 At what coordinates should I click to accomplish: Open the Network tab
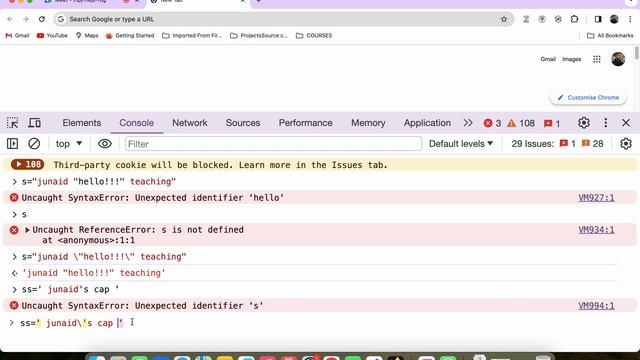click(x=190, y=123)
